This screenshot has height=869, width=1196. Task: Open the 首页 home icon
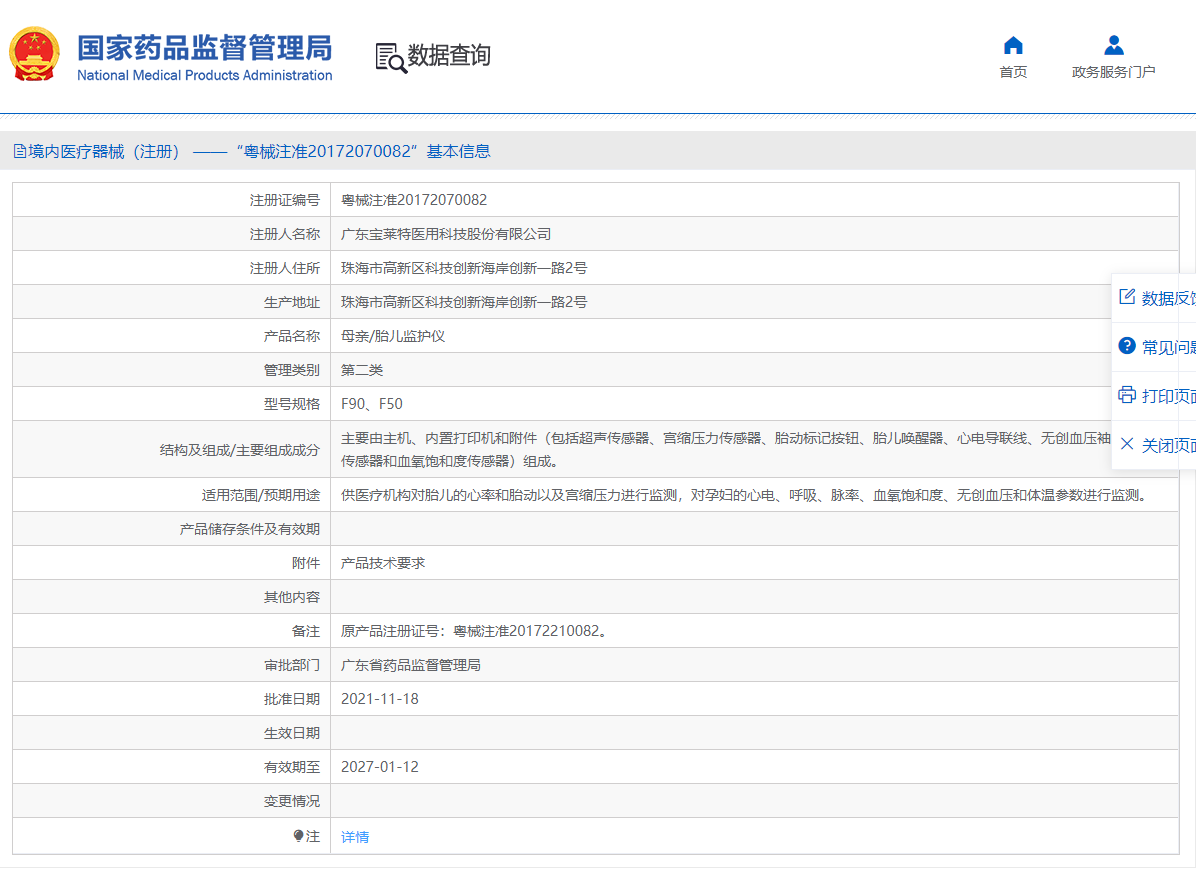tap(1013, 46)
